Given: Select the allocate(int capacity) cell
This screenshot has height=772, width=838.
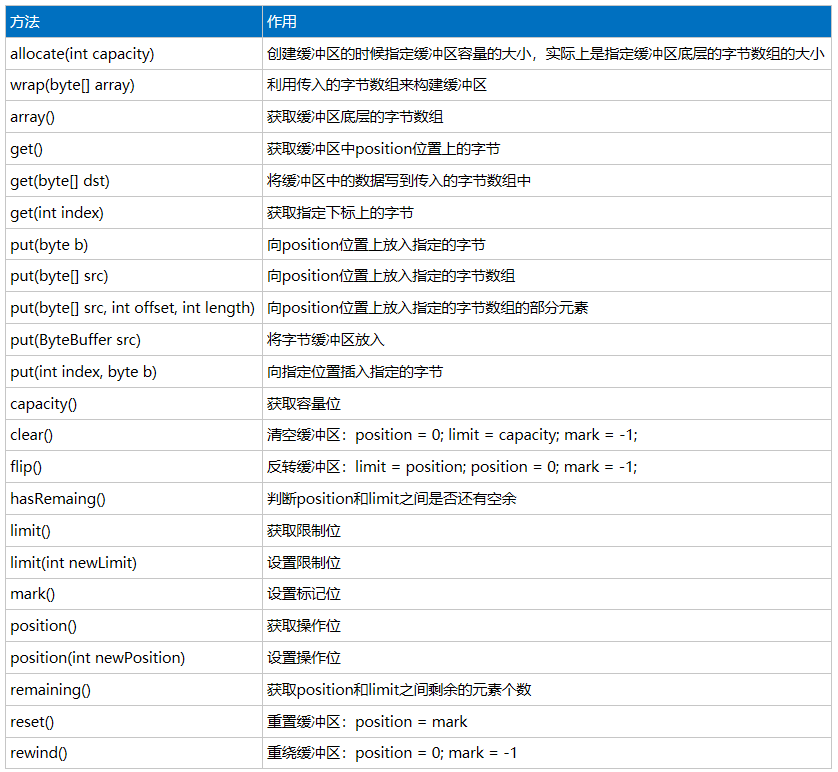Looking at the screenshot, I should 134,53.
